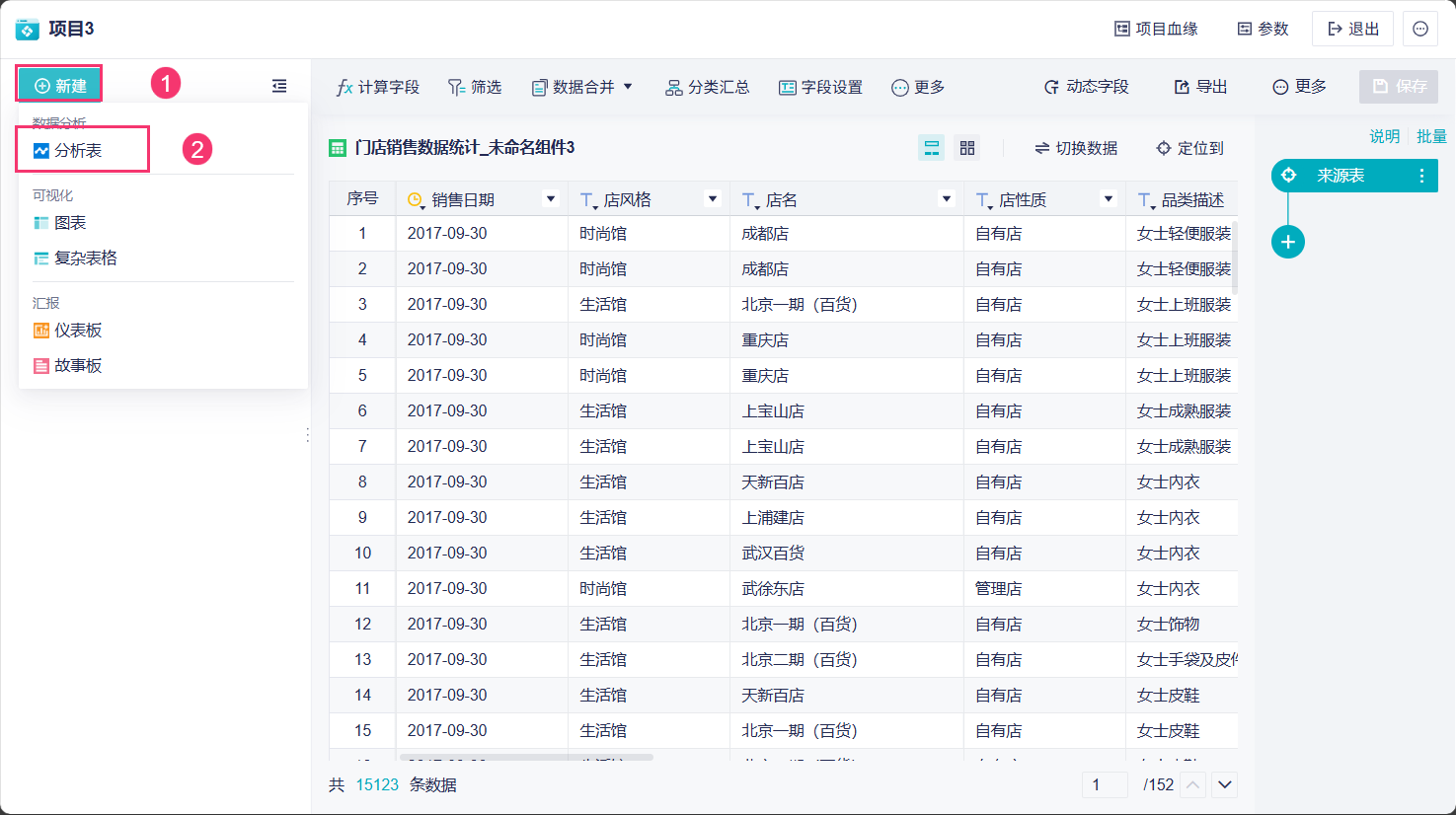This screenshot has height=815, width=1456.
Task: Switch to grid card view icon
Action: coord(967,148)
